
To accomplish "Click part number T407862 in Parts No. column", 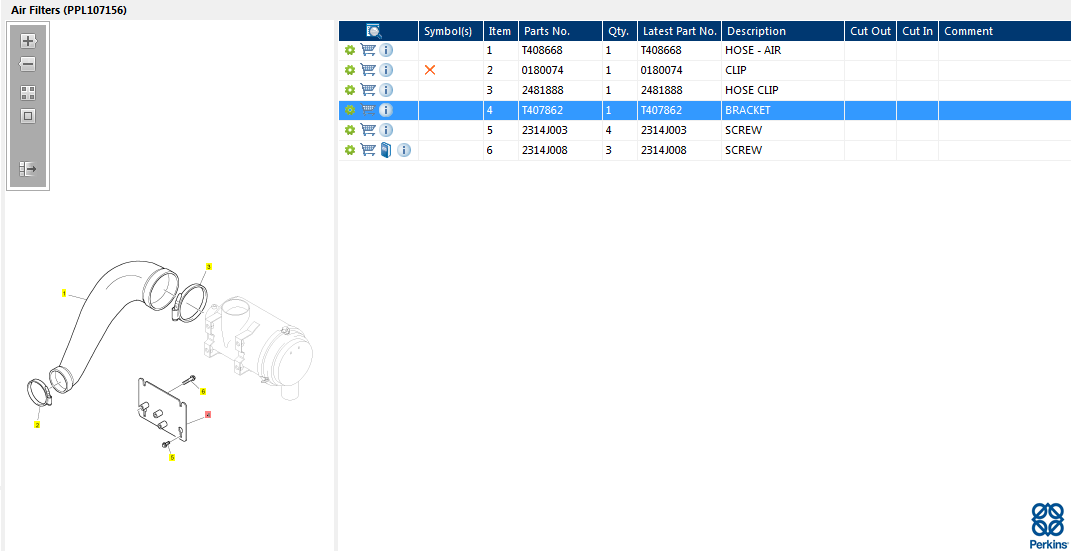I will (542, 110).
